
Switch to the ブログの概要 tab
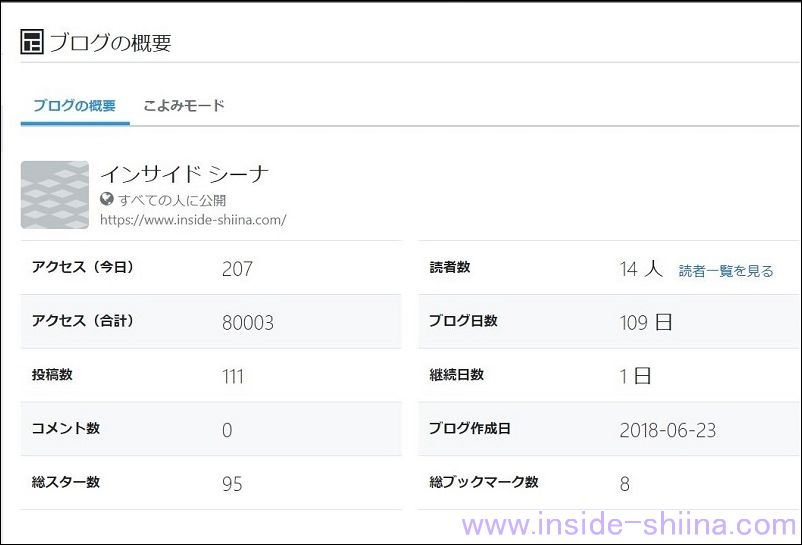click(x=75, y=106)
